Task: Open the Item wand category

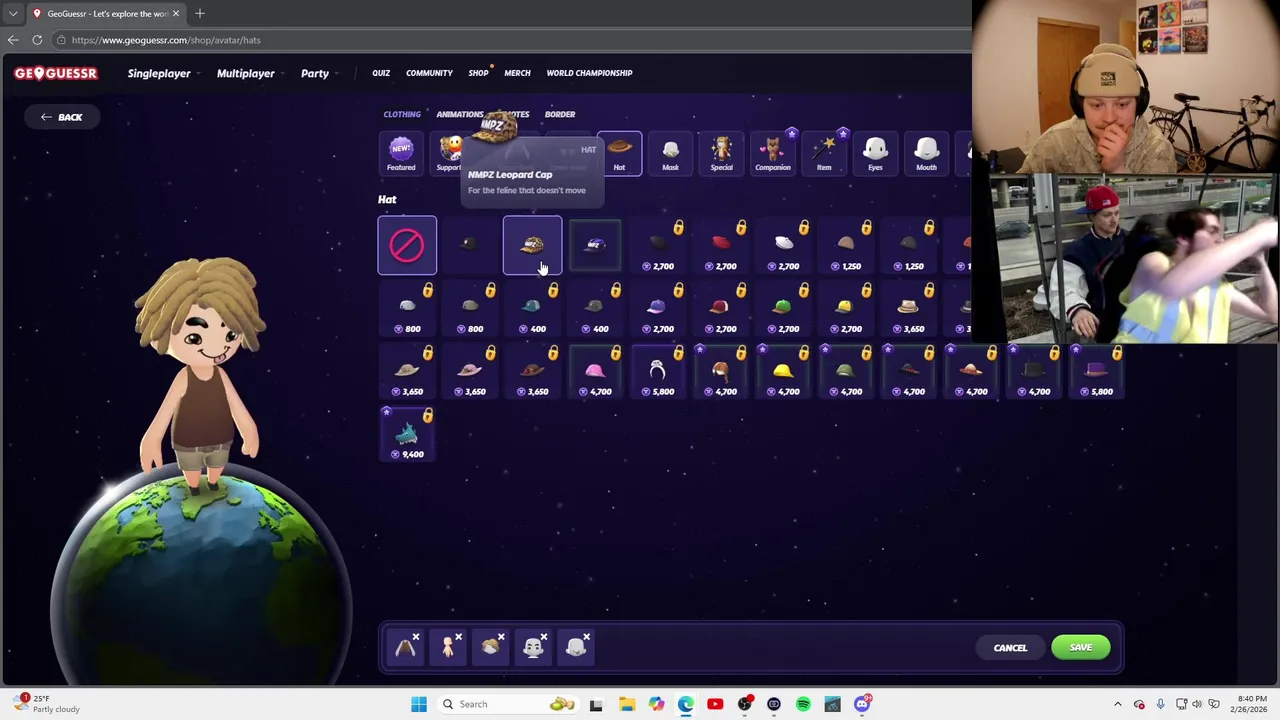Action: coord(824,154)
